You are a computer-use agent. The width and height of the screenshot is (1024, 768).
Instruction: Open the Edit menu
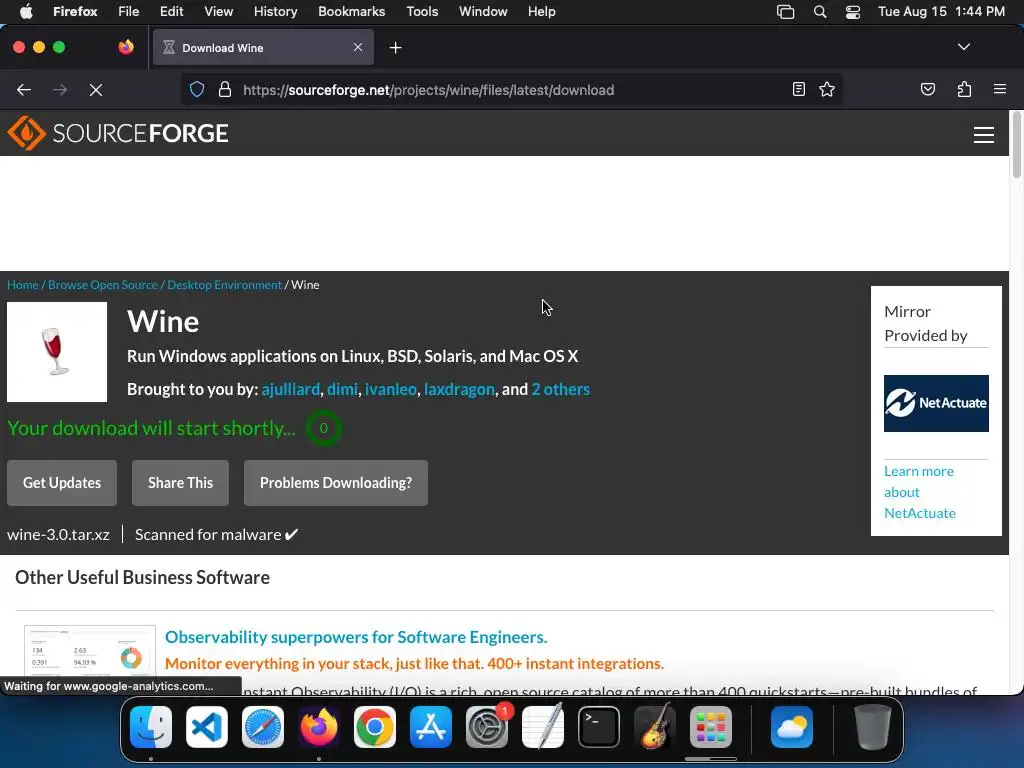click(171, 11)
